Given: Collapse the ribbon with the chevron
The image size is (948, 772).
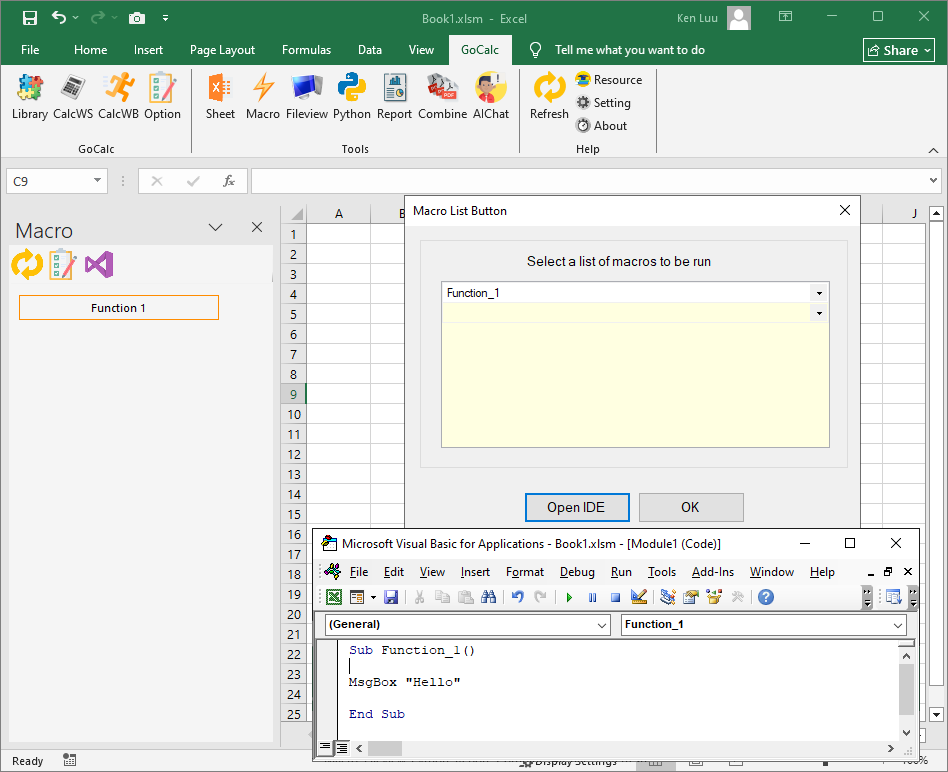Looking at the screenshot, I should [x=933, y=150].
